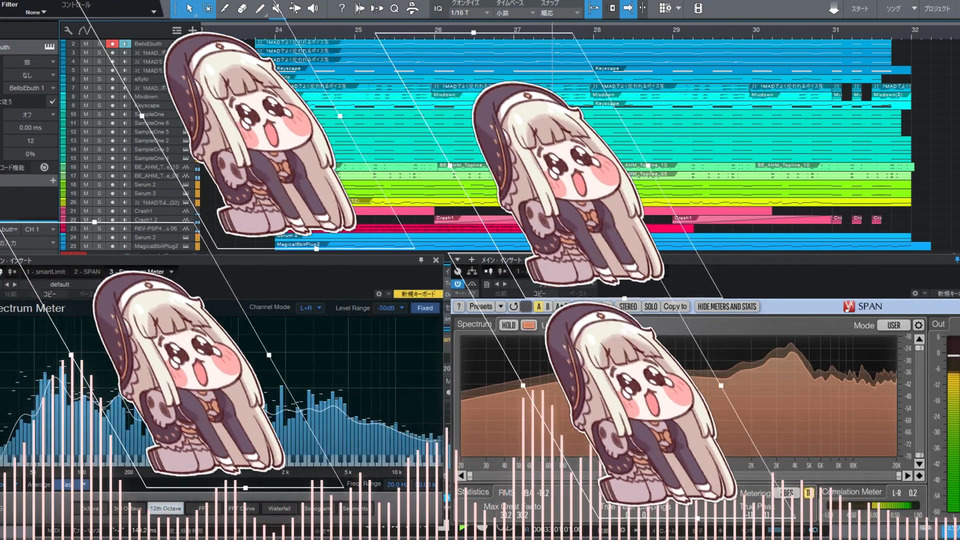The image size is (960, 540).
Task: Select the Bend tool
Action: (295, 9)
